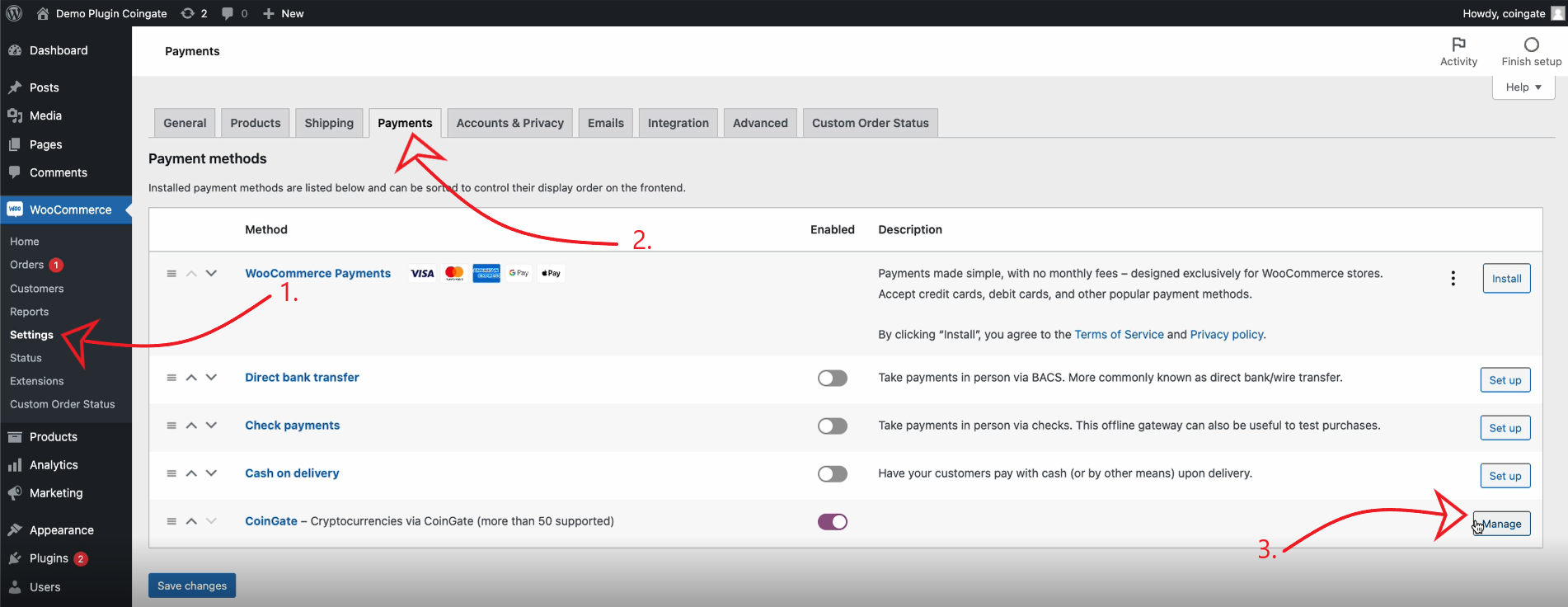This screenshot has height=607, width=1568.
Task: Open the Terms of Service link
Action: (x=1119, y=334)
